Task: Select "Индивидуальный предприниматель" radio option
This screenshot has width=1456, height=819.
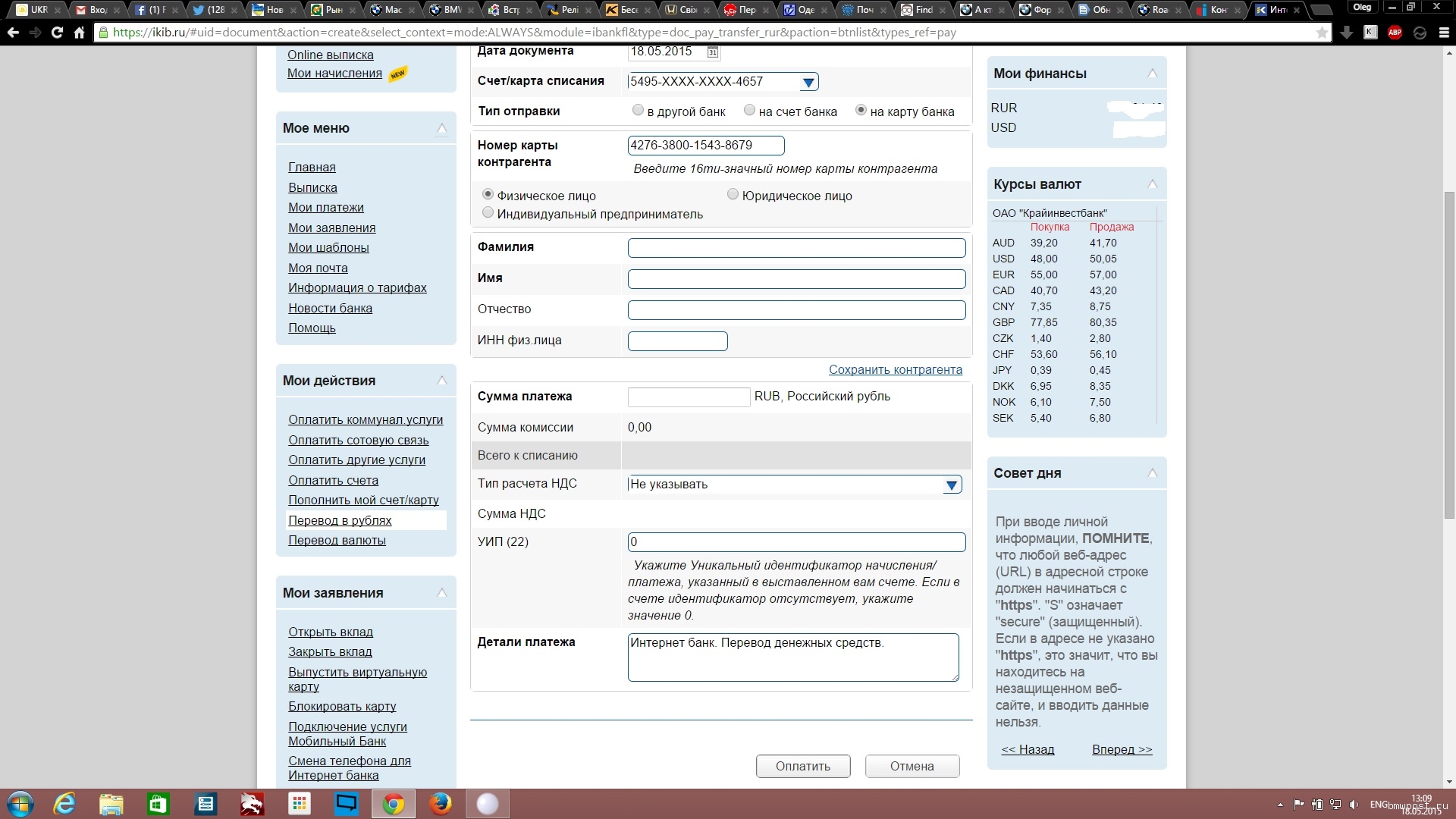Action: tap(488, 213)
